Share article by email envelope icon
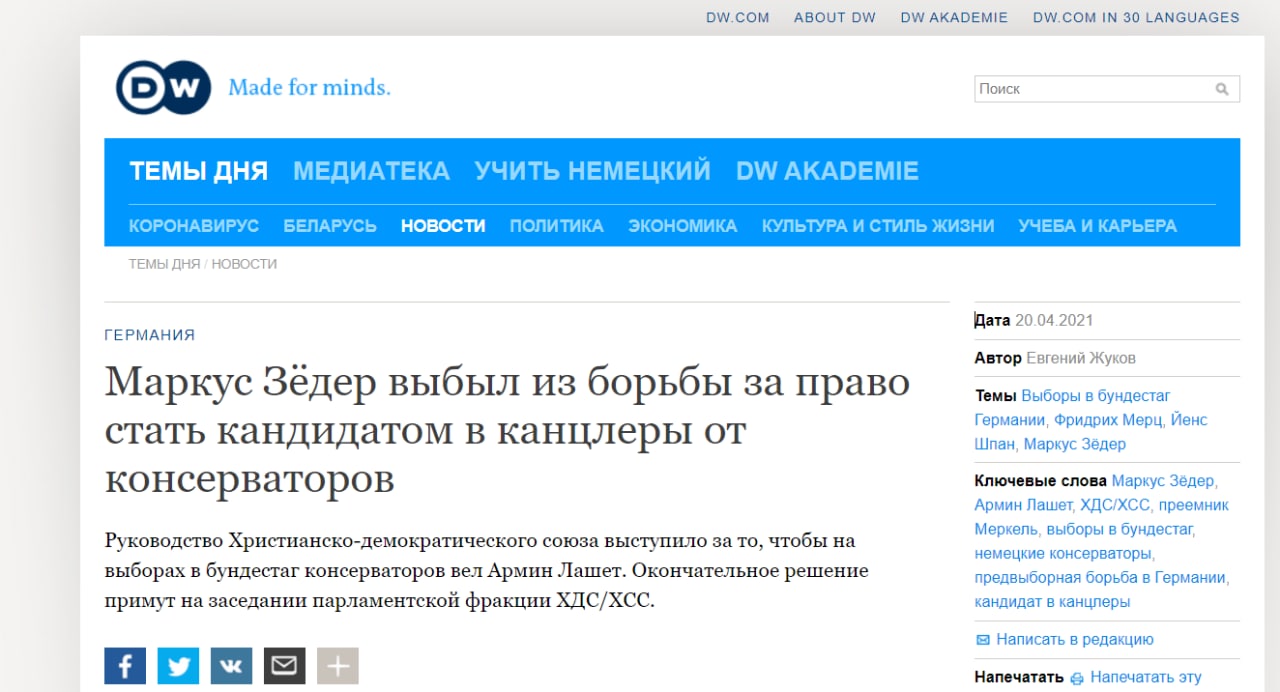The image size is (1280, 692). click(284, 666)
